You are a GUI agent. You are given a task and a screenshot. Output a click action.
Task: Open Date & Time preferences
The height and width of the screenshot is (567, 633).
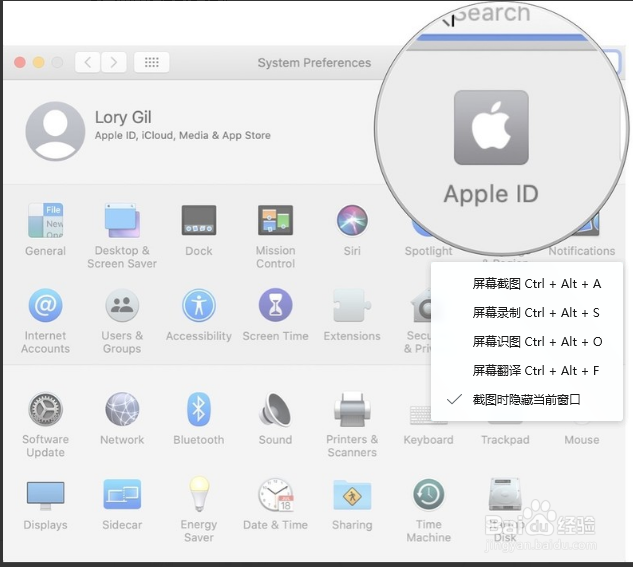(275, 494)
